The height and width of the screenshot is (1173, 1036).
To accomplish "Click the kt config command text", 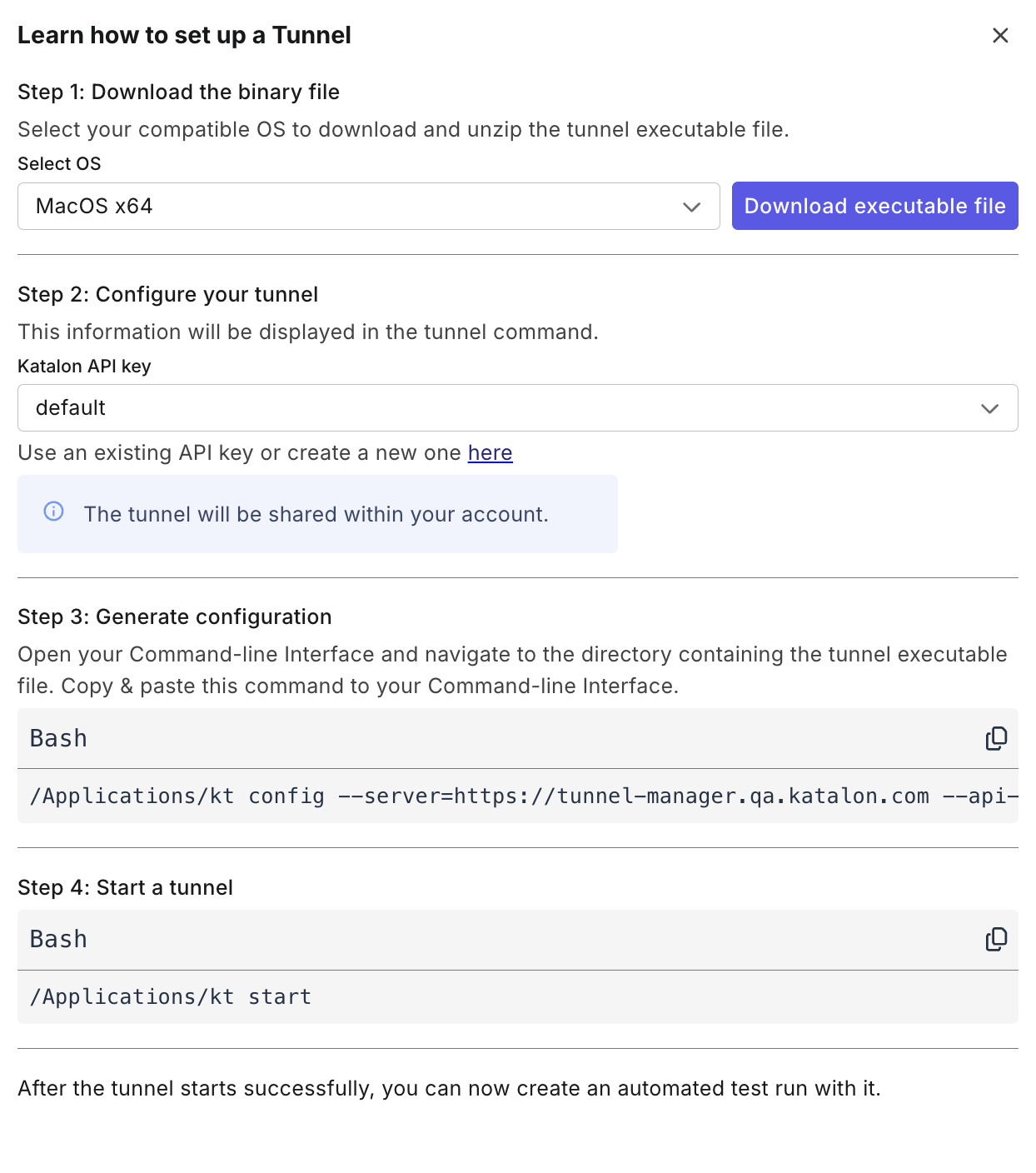I will tap(517, 796).
